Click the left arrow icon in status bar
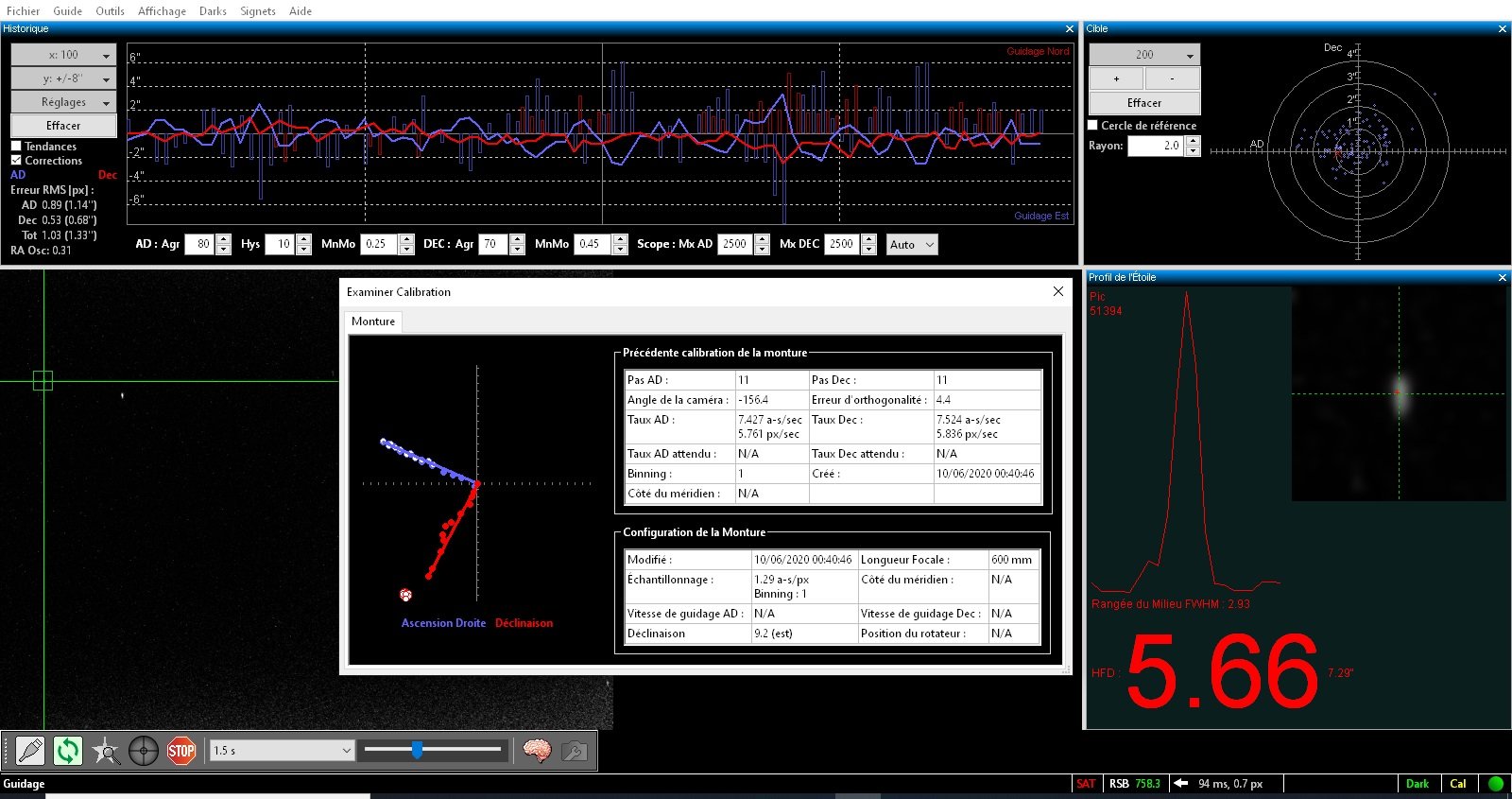This screenshot has height=799, width=1512. click(x=1180, y=784)
